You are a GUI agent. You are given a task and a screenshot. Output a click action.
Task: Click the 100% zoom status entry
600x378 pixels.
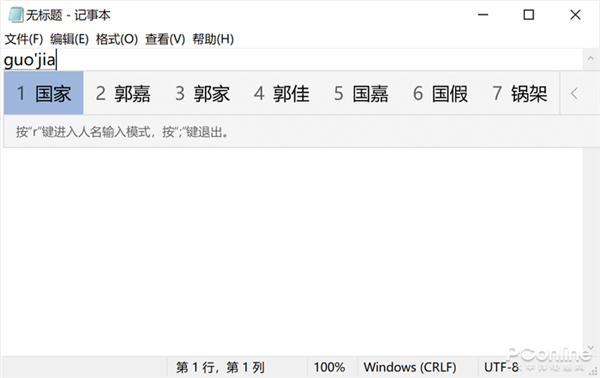329,367
